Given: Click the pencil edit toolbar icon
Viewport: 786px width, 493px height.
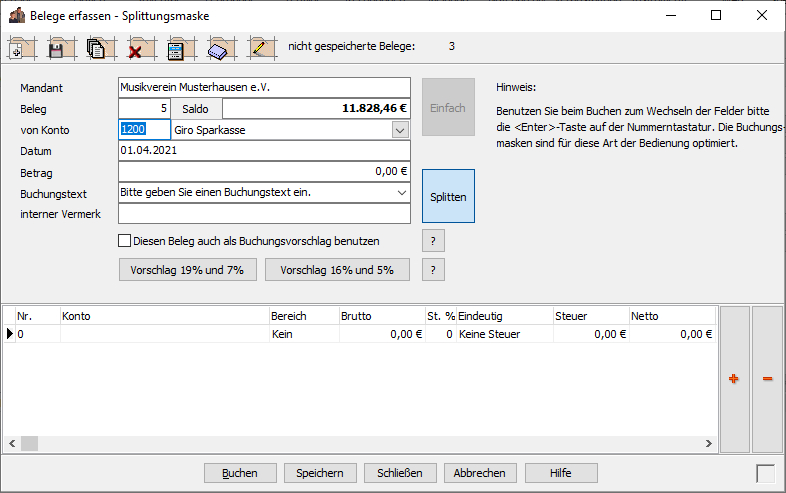Looking at the screenshot, I should coord(261,47).
